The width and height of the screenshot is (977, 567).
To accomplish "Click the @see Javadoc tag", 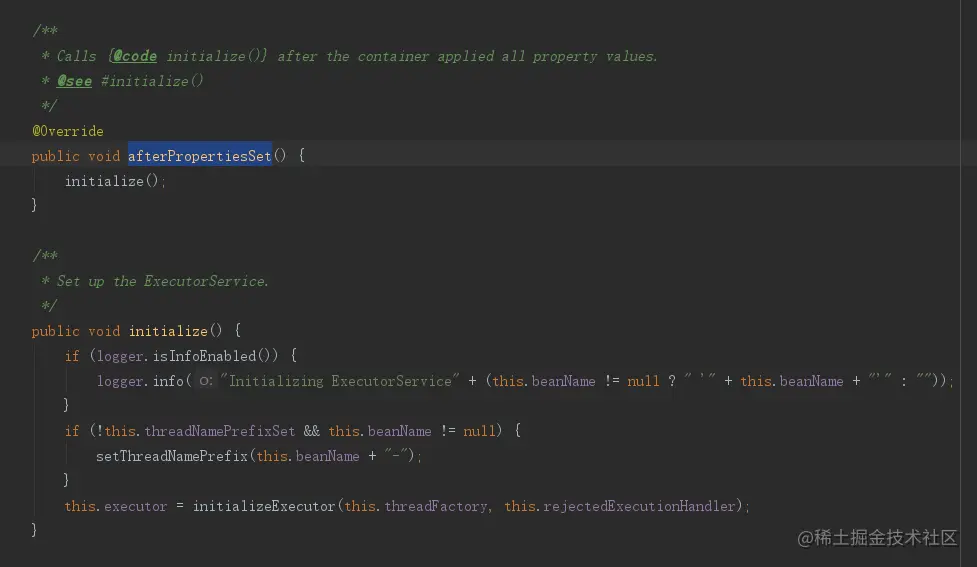I will (x=74, y=81).
